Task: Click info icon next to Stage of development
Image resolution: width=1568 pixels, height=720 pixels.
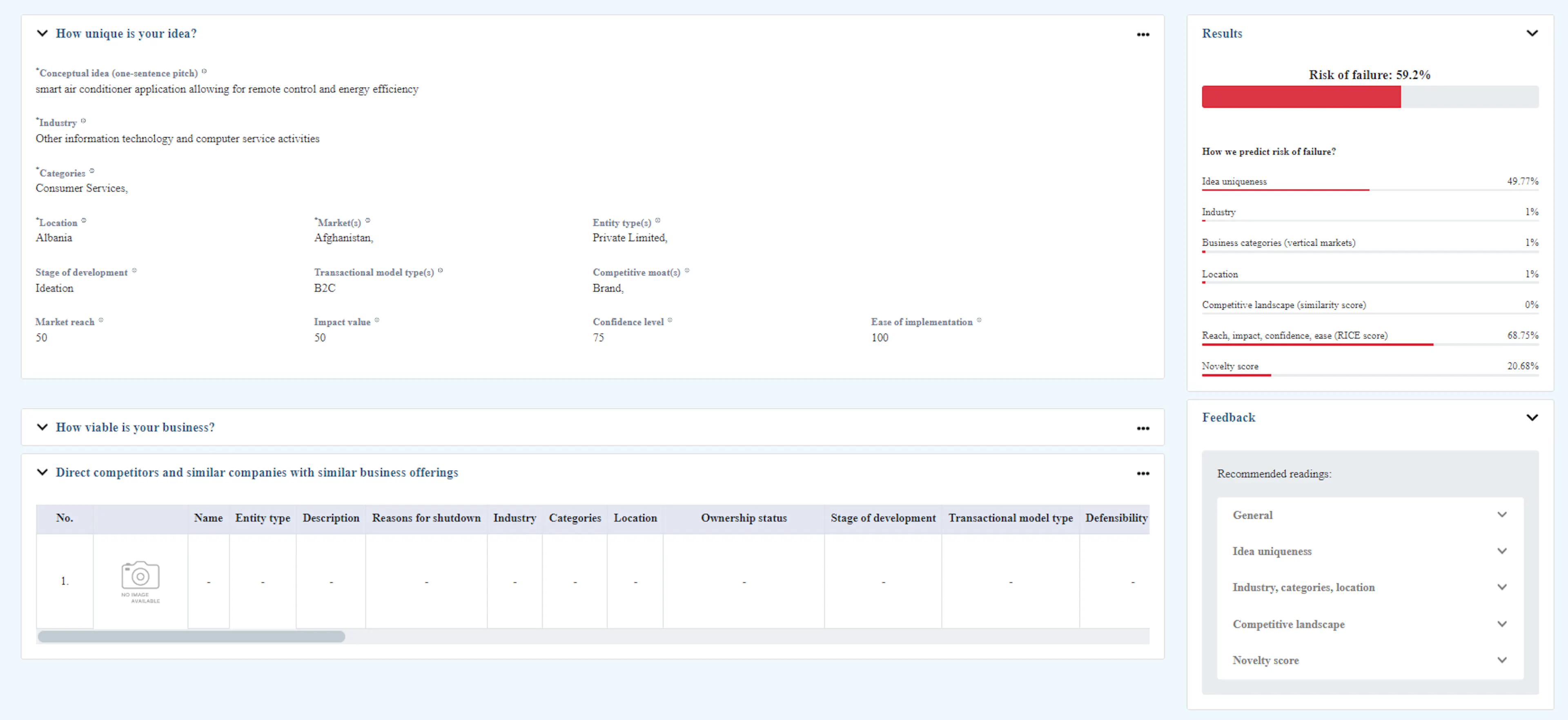Action: pos(134,270)
